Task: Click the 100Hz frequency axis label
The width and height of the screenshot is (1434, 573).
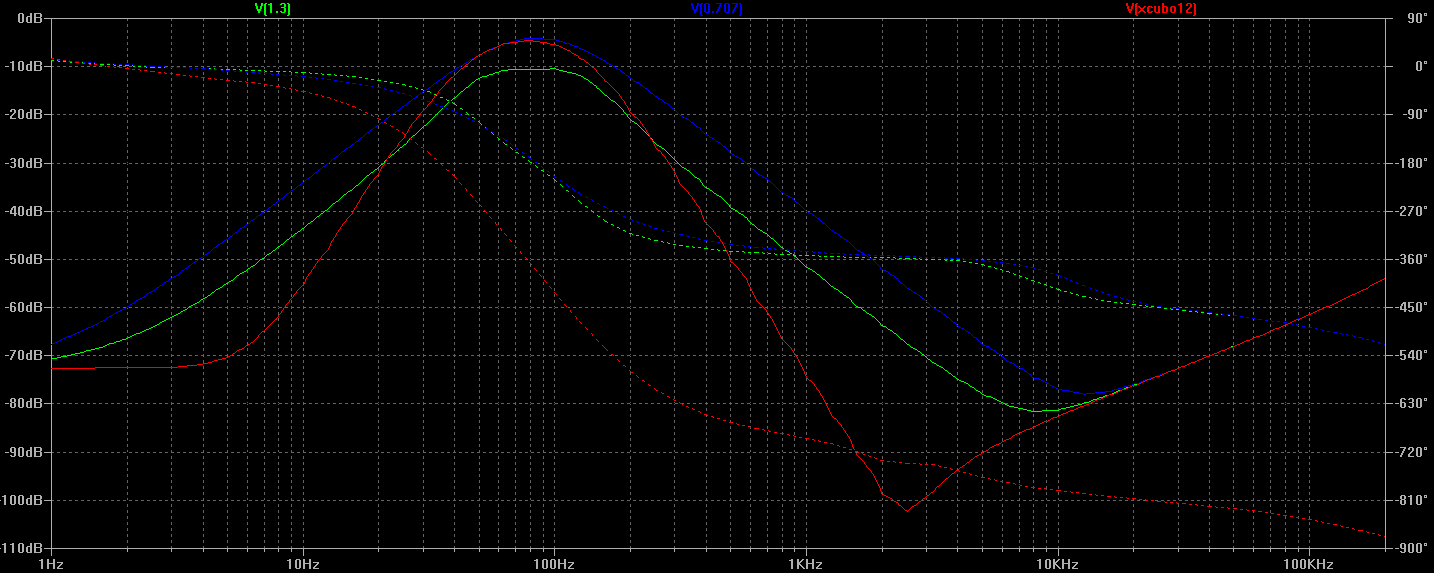Action: (x=553, y=565)
